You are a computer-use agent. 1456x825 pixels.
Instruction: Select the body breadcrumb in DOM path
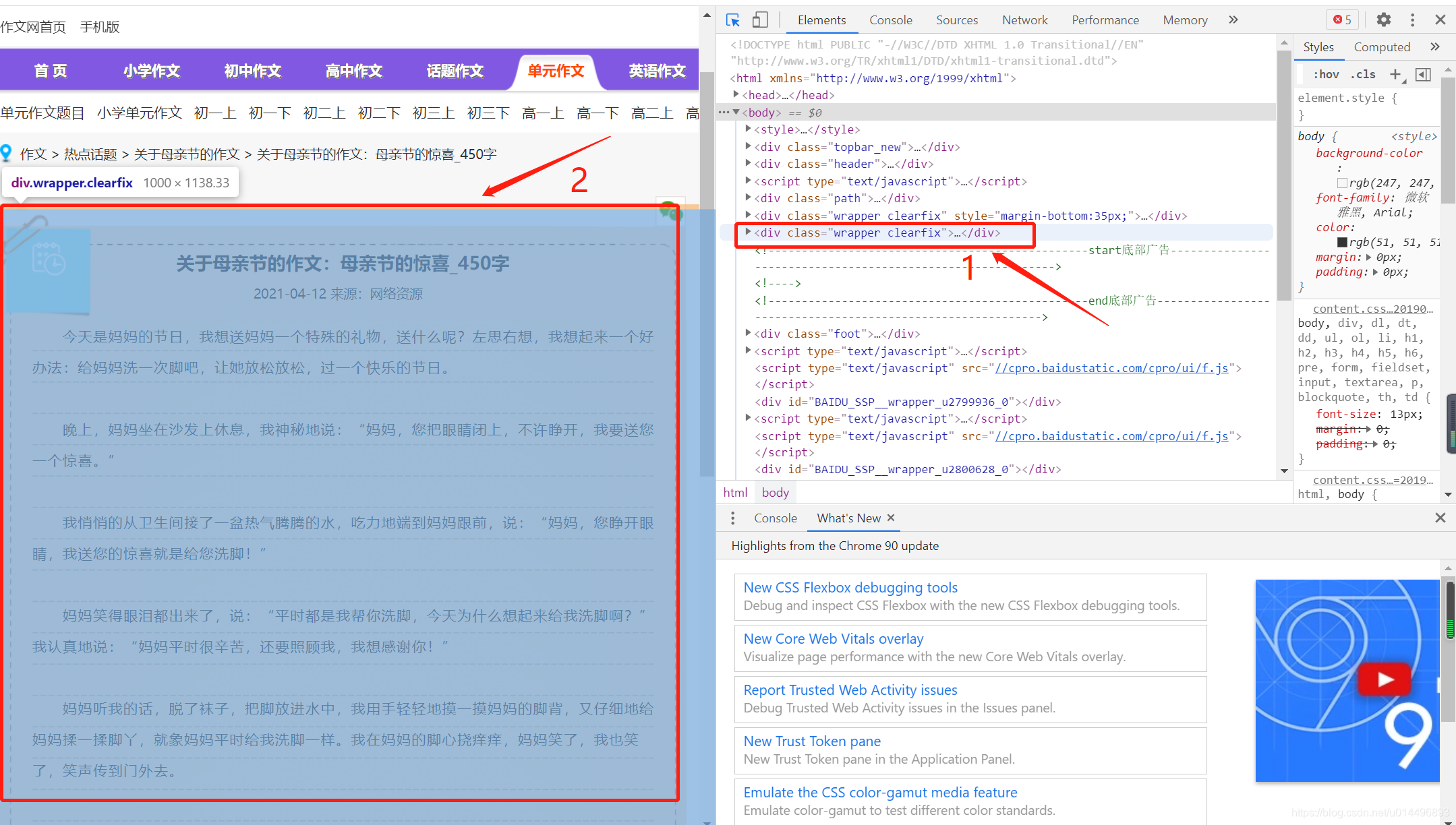click(776, 492)
